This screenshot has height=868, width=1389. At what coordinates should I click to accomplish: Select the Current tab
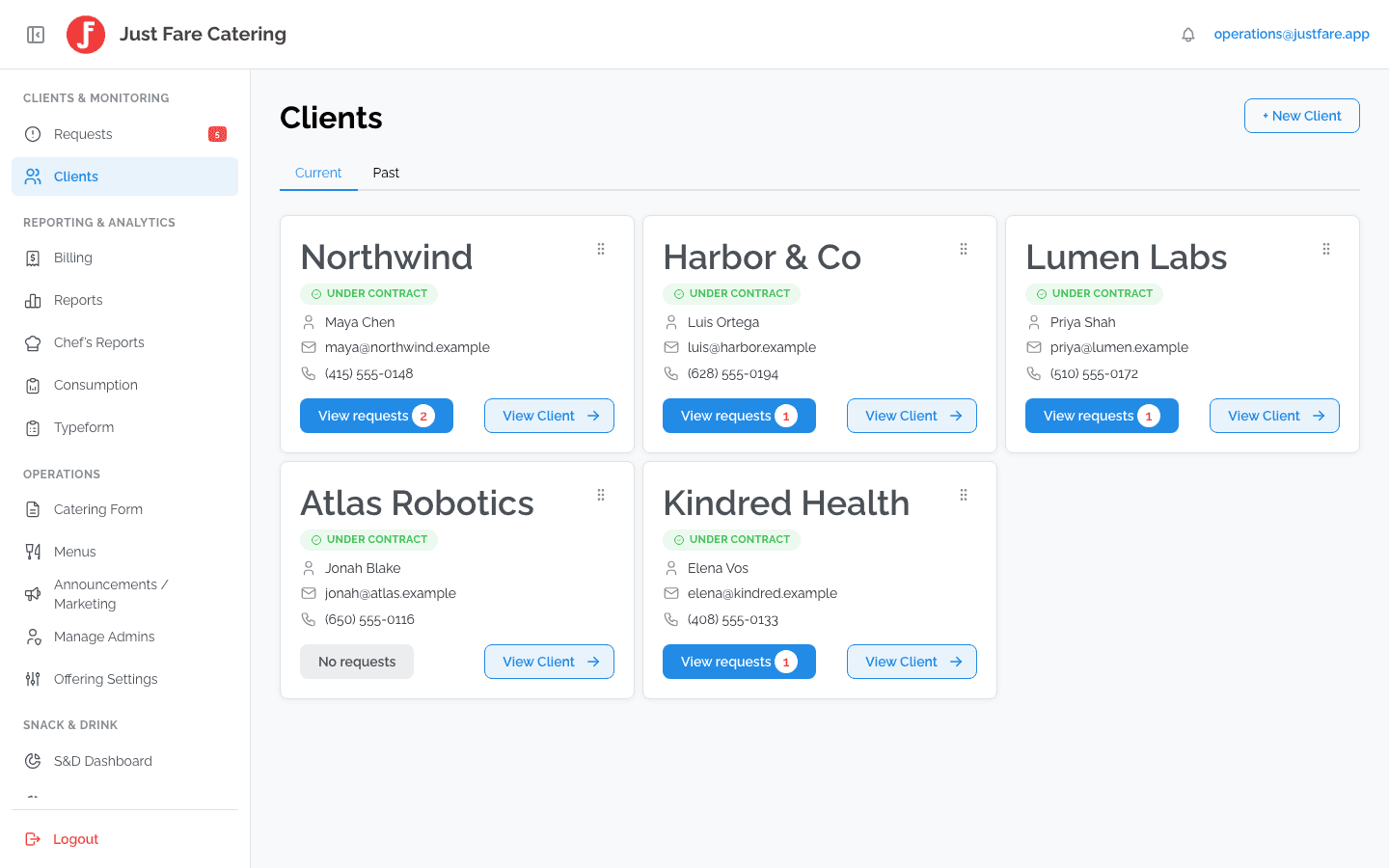click(318, 173)
